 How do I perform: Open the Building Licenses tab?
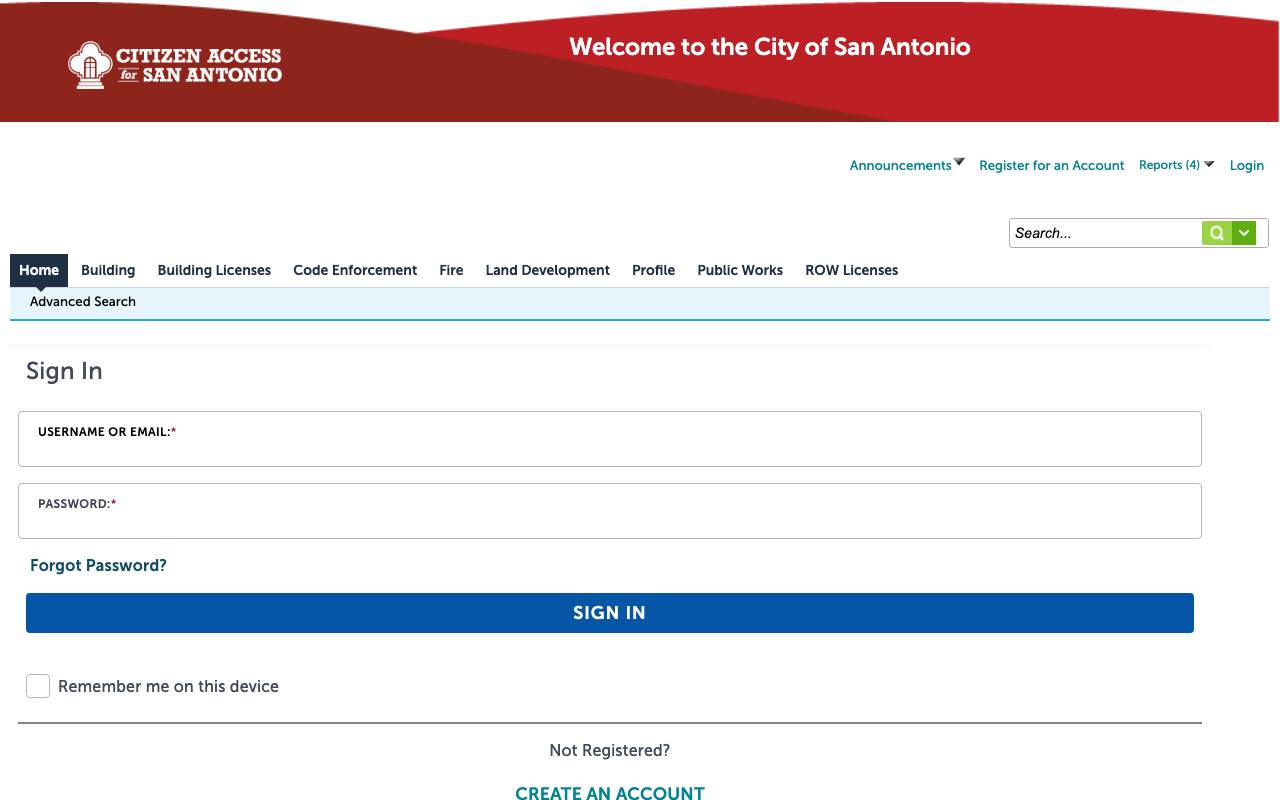click(x=214, y=270)
